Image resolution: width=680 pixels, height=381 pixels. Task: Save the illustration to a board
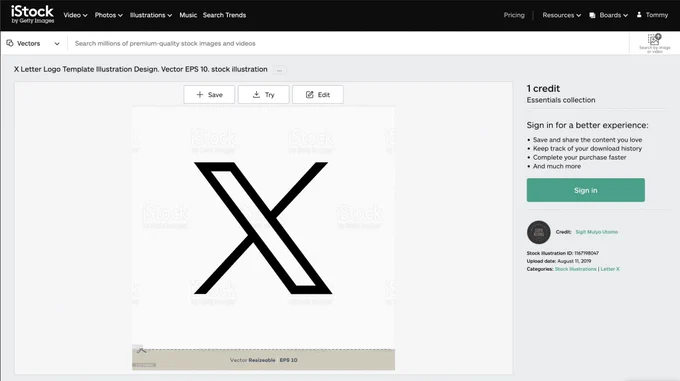tap(209, 94)
